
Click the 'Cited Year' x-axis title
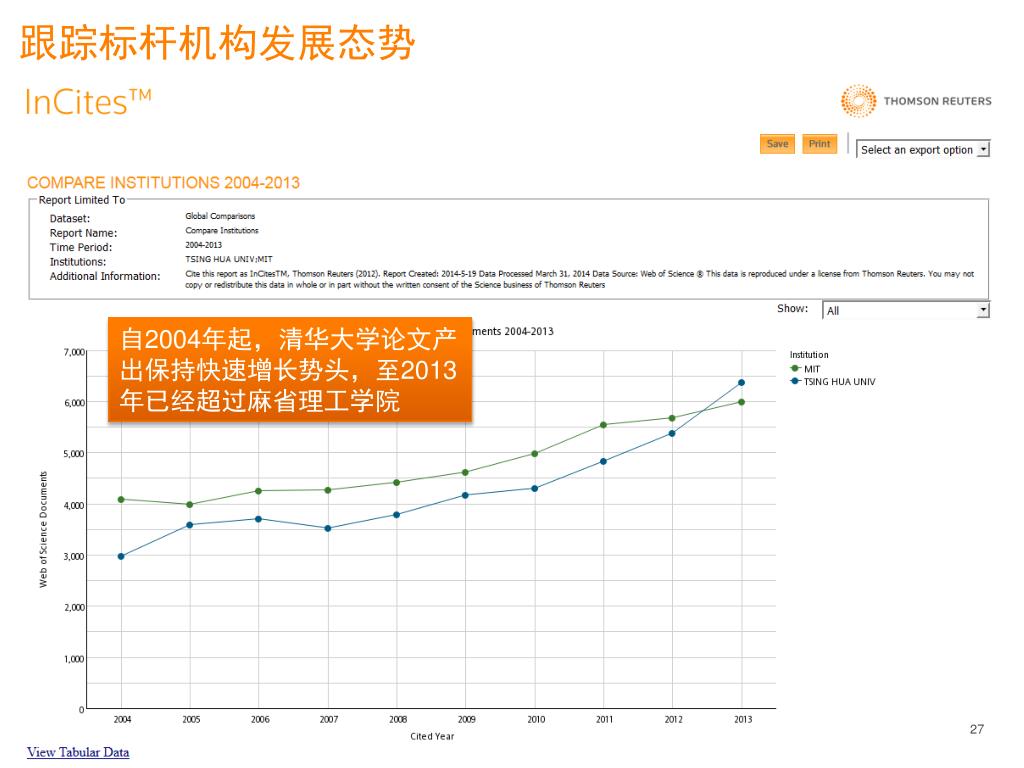[x=432, y=736]
